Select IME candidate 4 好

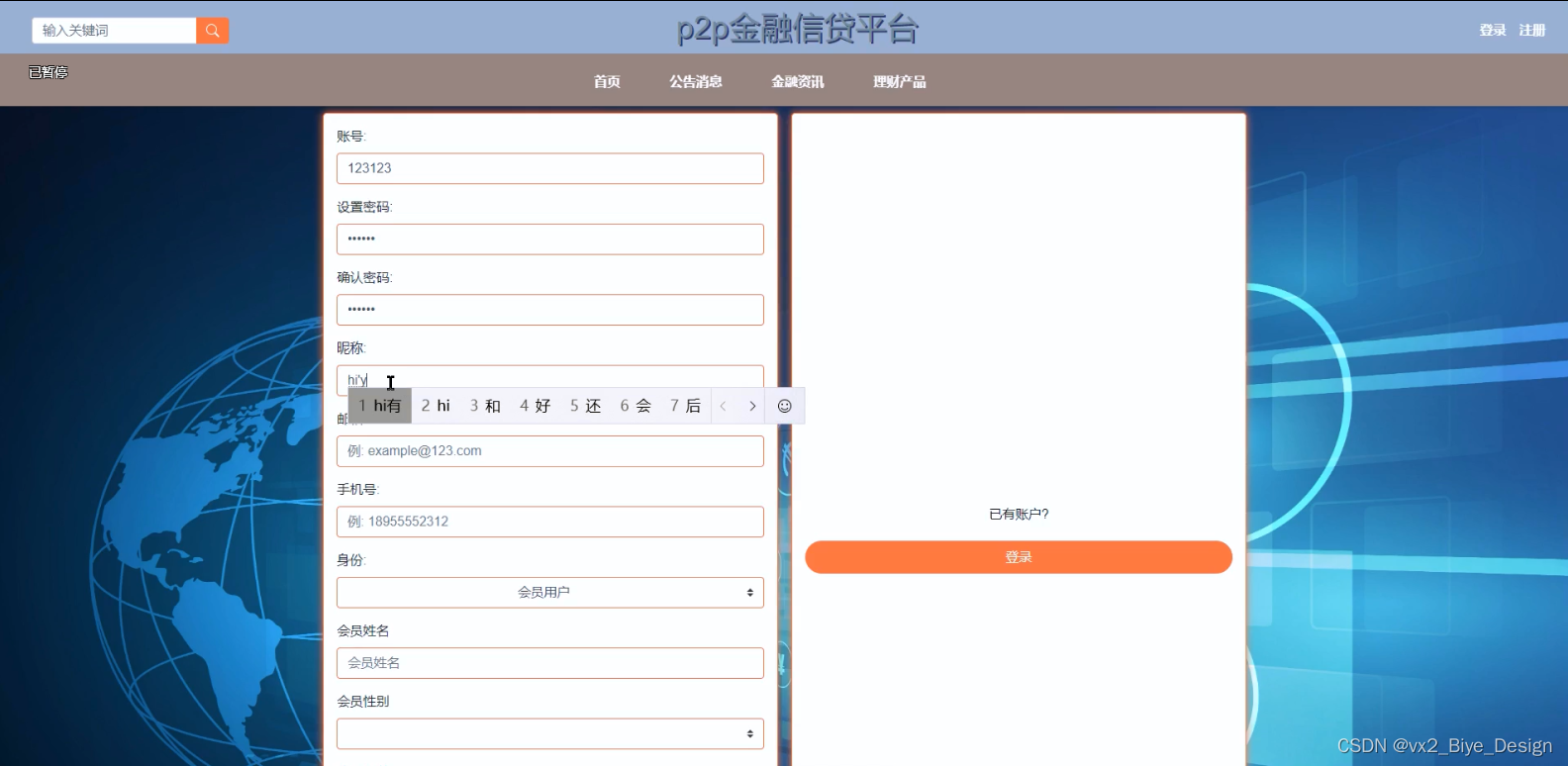pyautogui.click(x=536, y=406)
